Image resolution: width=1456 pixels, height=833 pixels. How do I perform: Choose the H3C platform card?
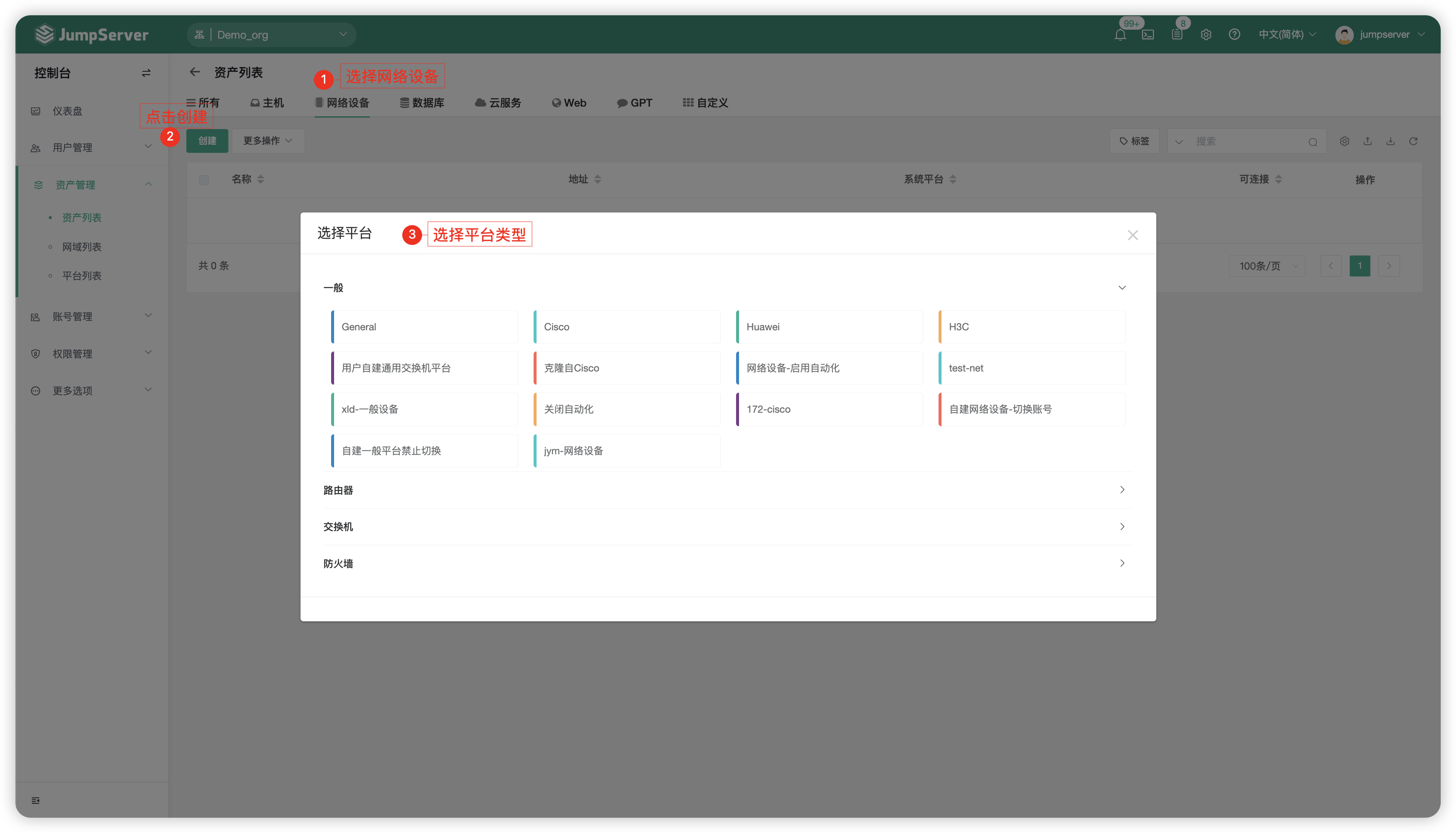click(x=1032, y=326)
